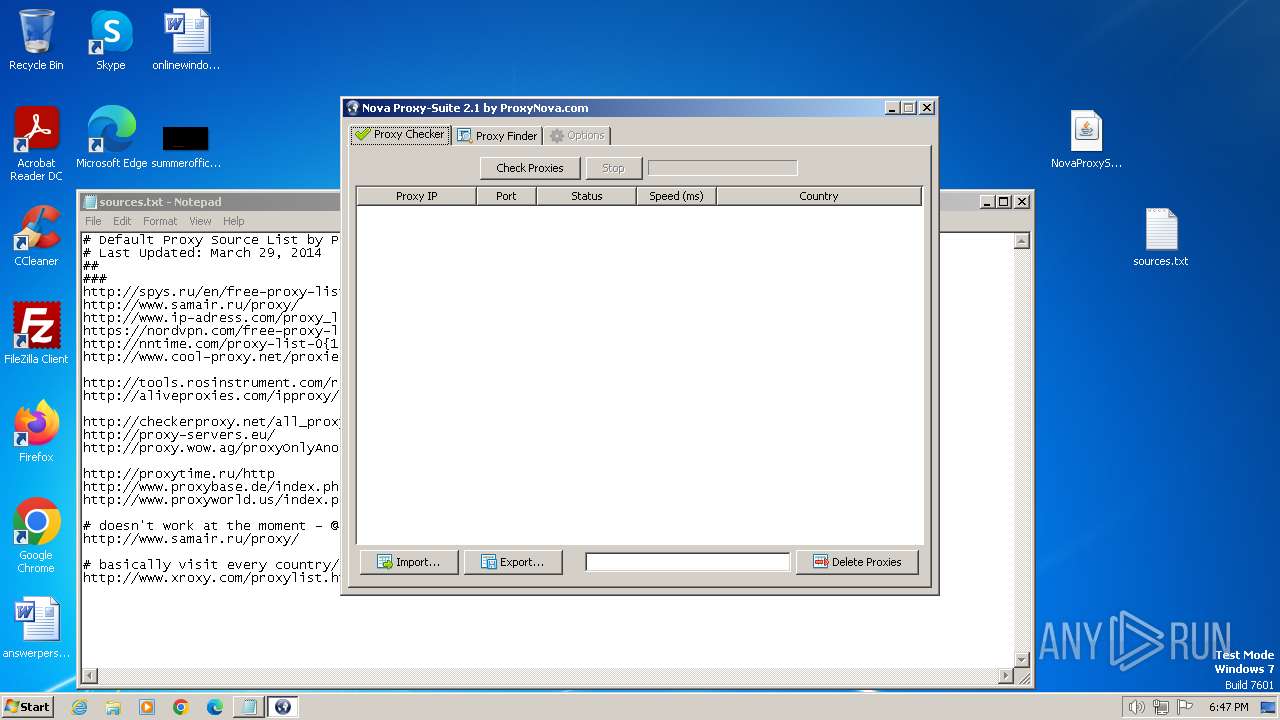Open the Help menu in Notepad

(x=233, y=221)
